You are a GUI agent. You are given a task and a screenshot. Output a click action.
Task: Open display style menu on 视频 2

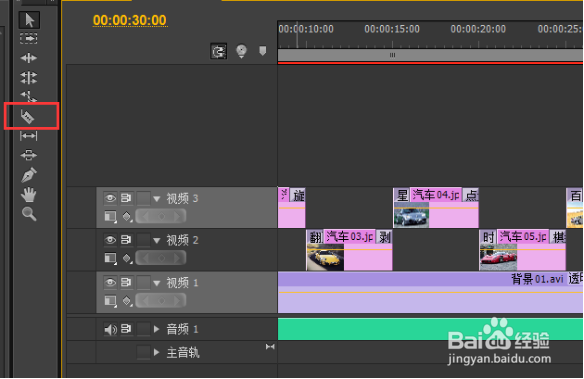pyautogui.click(x=110, y=258)
